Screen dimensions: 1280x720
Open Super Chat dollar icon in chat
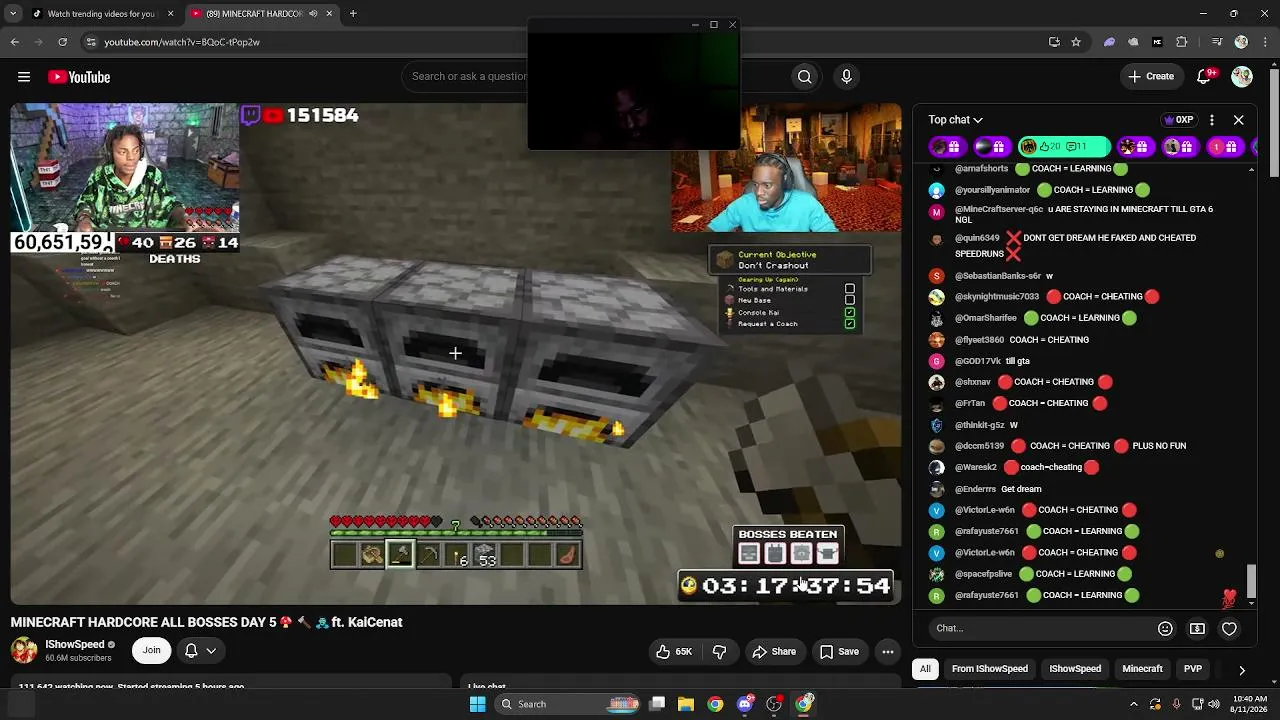(1197, 628)
